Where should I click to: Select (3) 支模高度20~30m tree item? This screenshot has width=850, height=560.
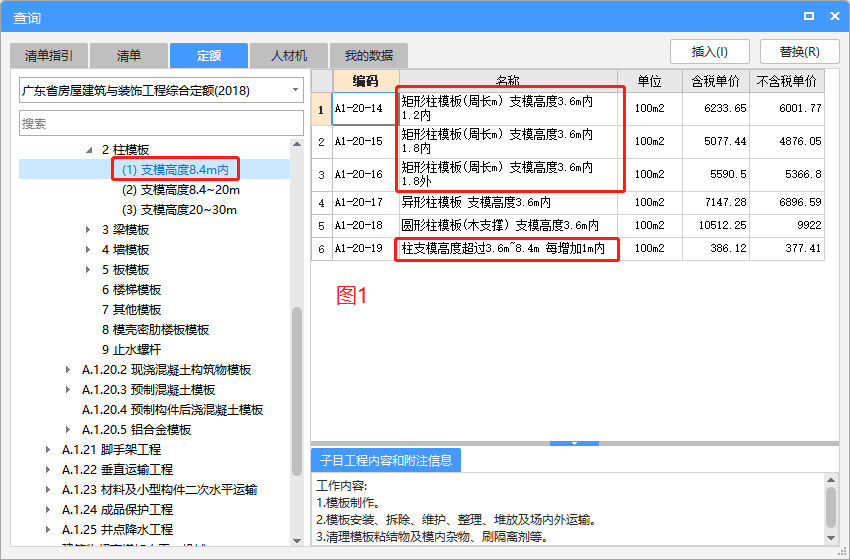(x=179, y=210)
